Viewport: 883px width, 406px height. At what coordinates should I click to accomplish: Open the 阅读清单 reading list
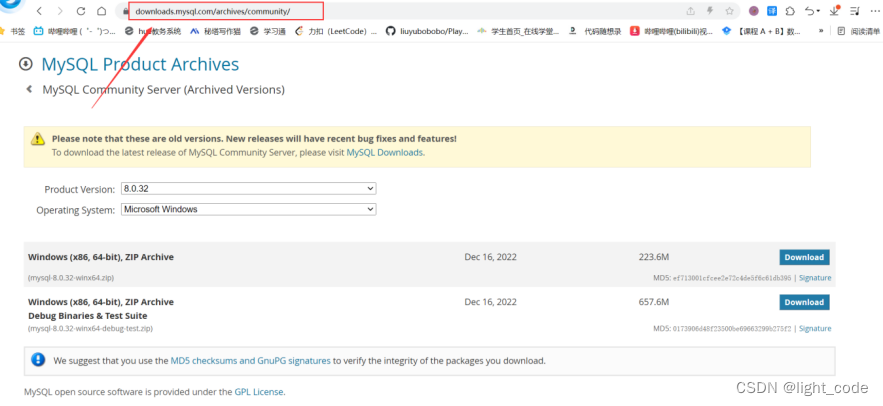[x=859, y=32]
